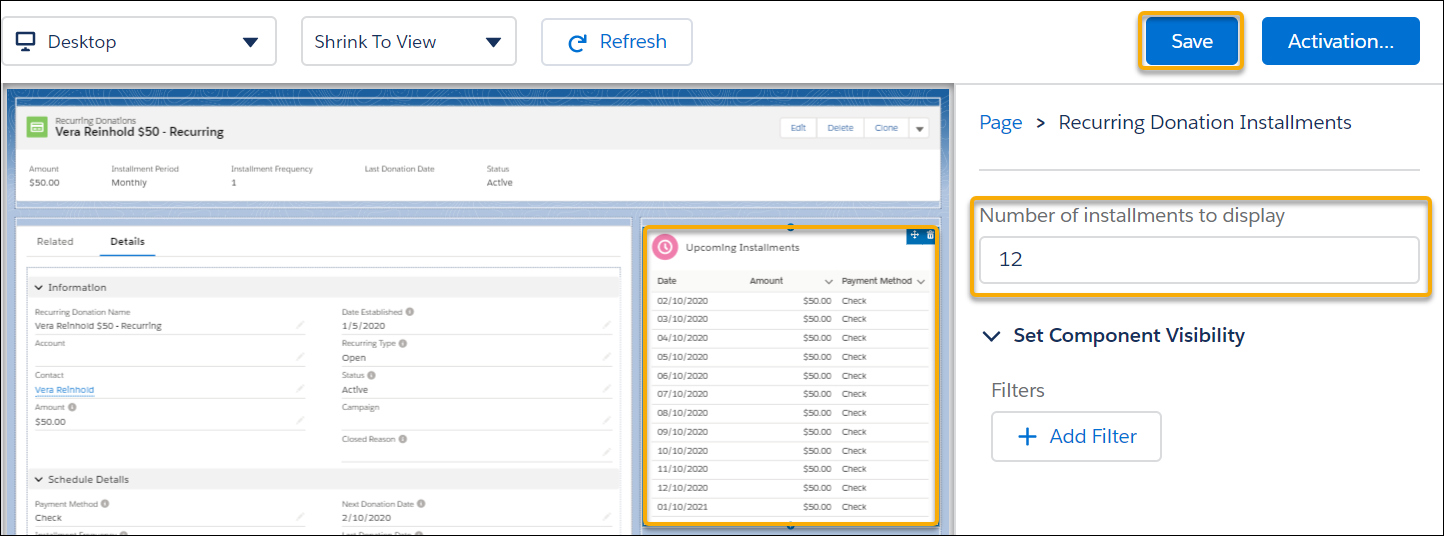Viewport: 1444px width, 536px height.
Task: Click the info icon beside Closed Reason
Action: pyautogui.click(x=403, y=439)
